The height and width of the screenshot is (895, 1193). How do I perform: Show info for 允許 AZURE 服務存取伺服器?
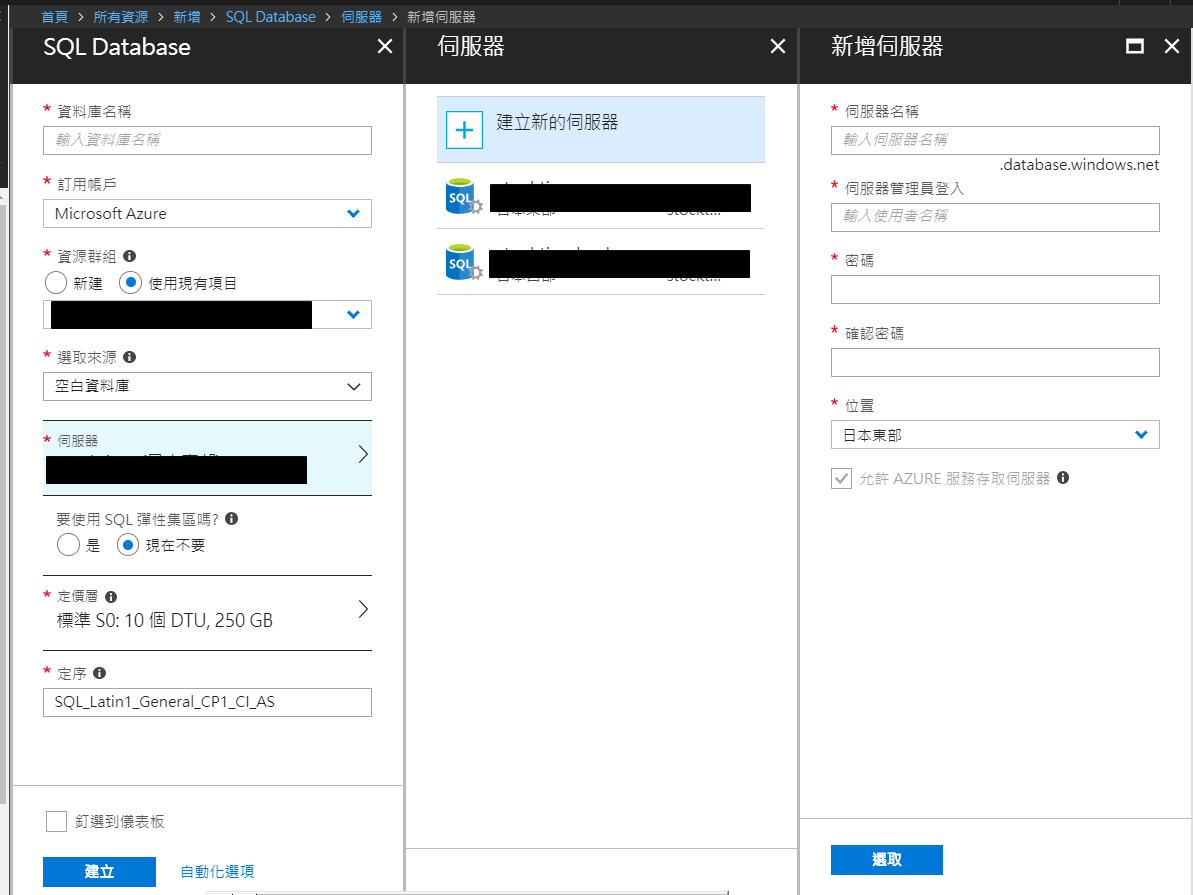point(1063,477)
